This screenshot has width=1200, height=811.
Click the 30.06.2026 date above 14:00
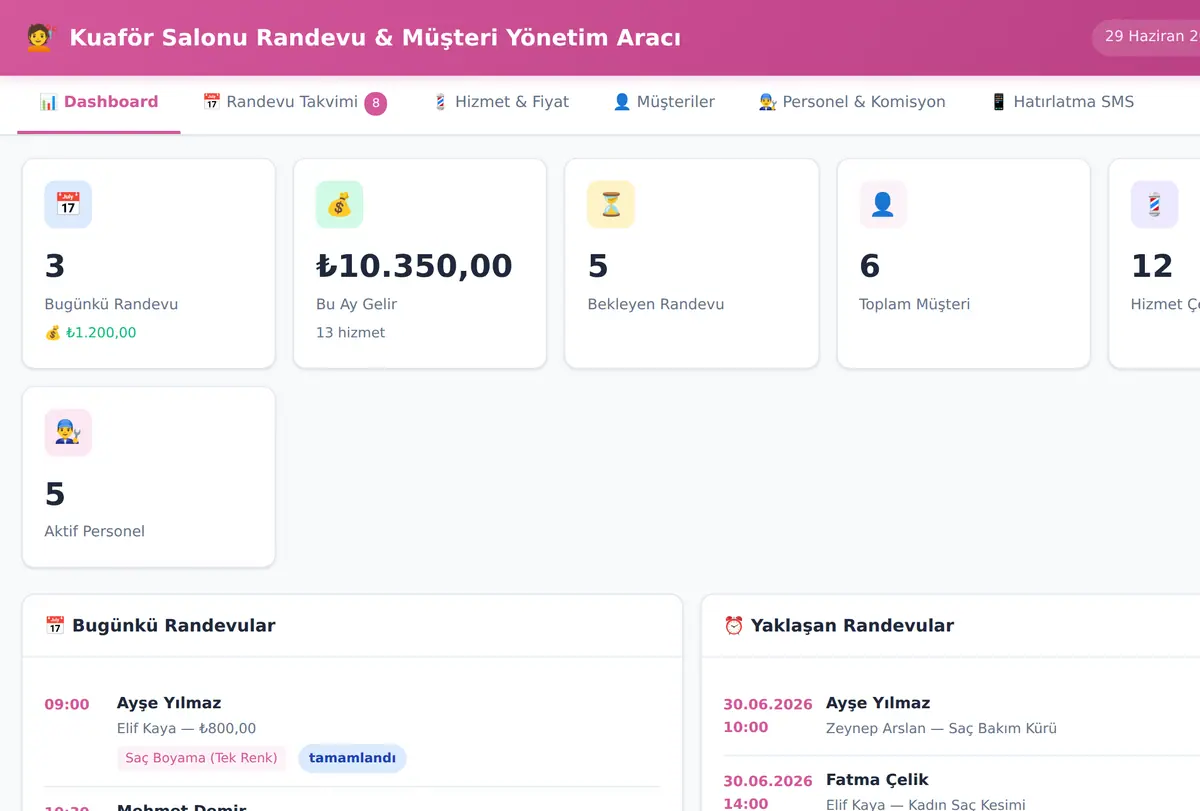click(768, 781)
